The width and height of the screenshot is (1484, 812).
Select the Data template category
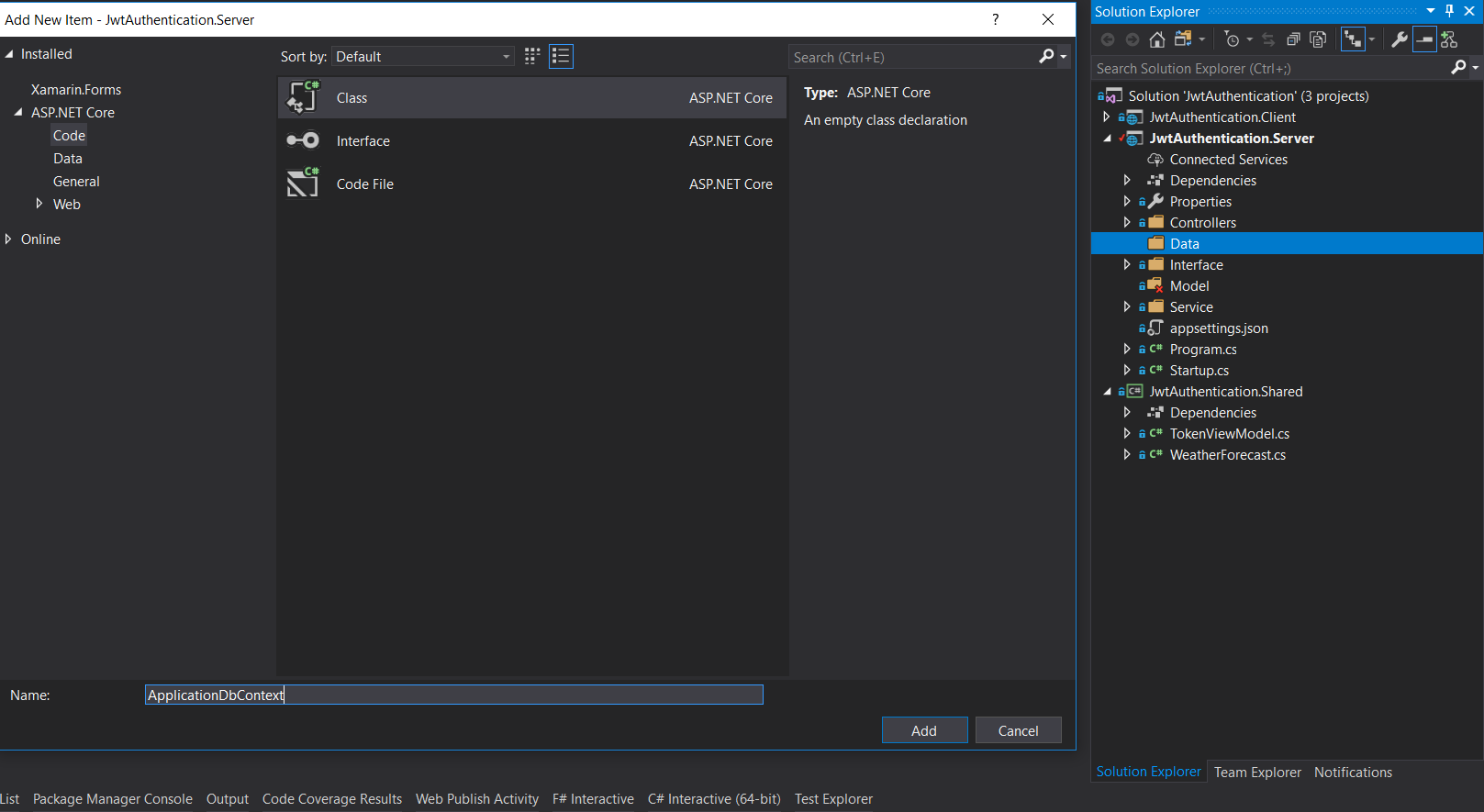[68, 158]
